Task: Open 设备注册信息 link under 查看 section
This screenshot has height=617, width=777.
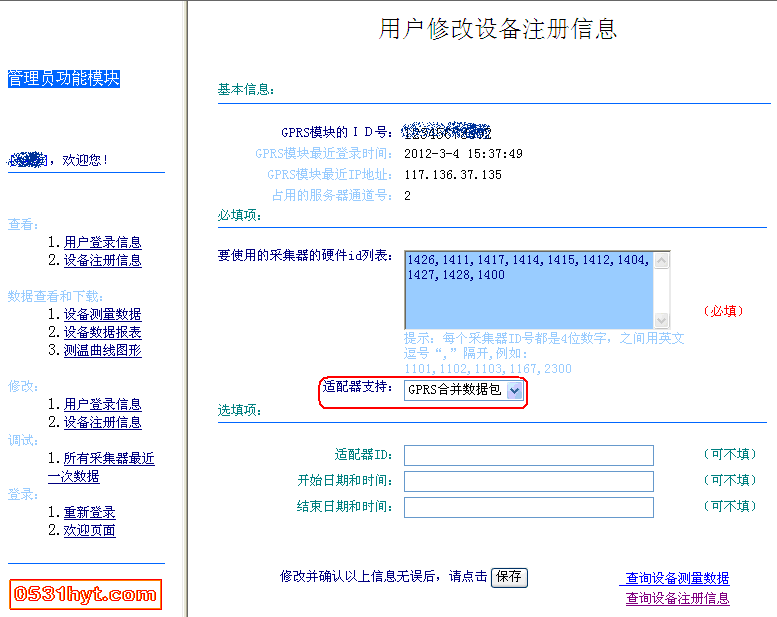Action: coord(102,260)
